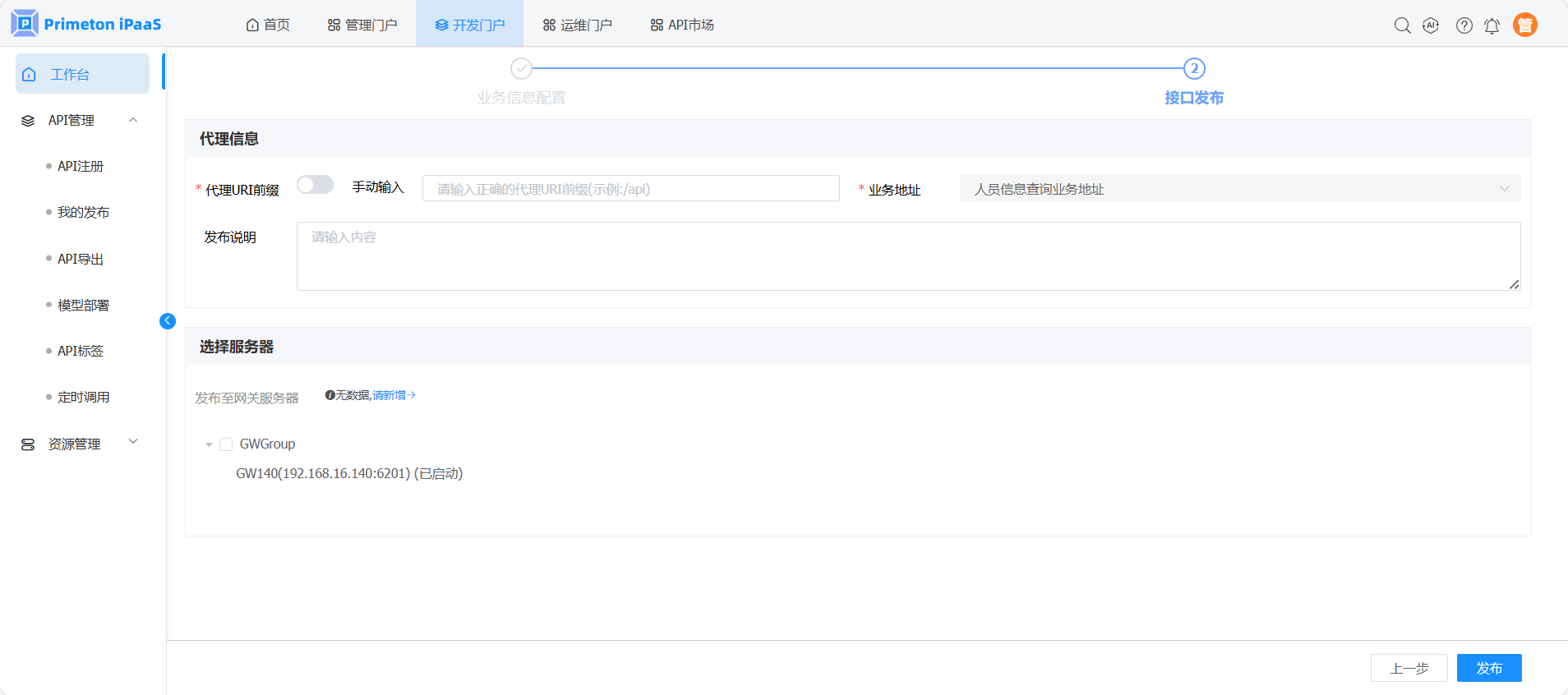The height and width of the screenshot is (695, 1568).
Task: Click the 代理URI前缀 input field
Action: click(630, 189)
